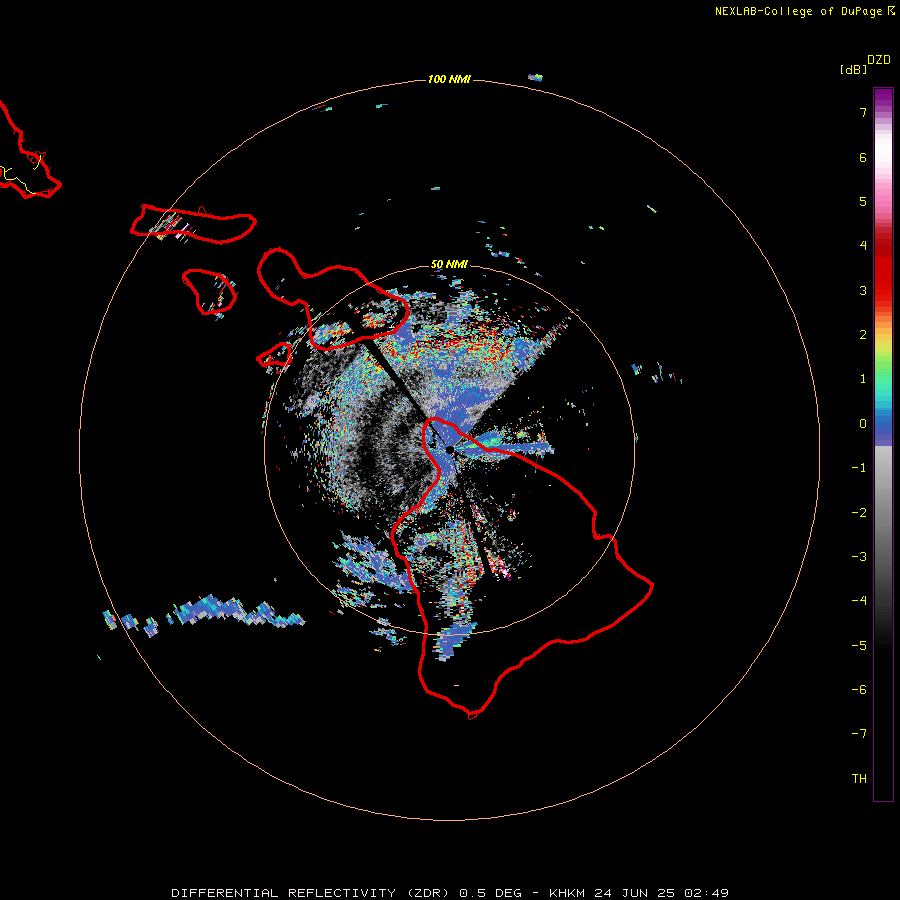Click the 50 NMI range ring label
The width and height of the screenshot is (900, 900).
[x=449, y=264]
